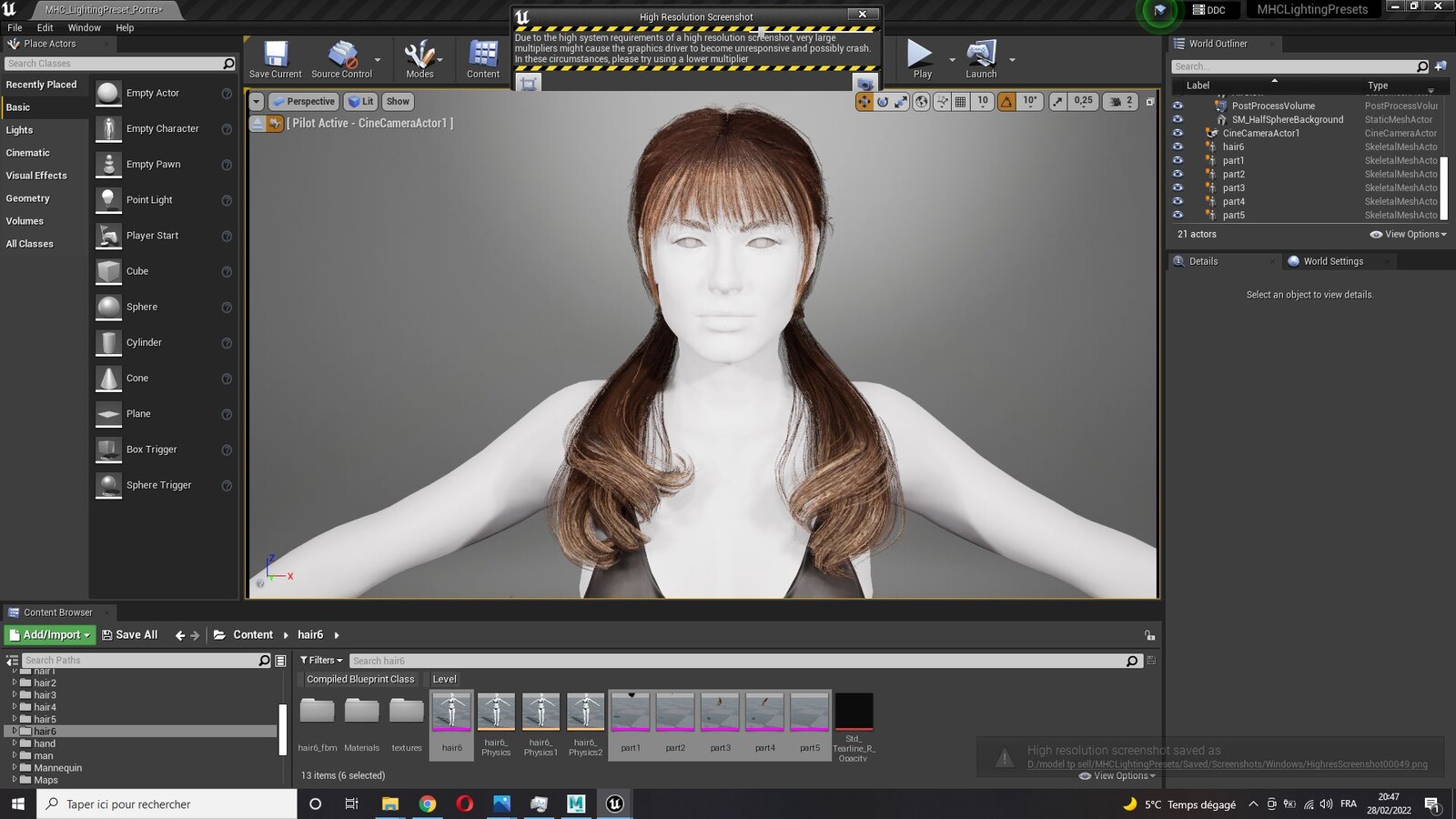This screenshot has height=819, width=1456.
Task: Click the Launch toolbar icon
Action: pyautogui.click(x=981, y=59)
